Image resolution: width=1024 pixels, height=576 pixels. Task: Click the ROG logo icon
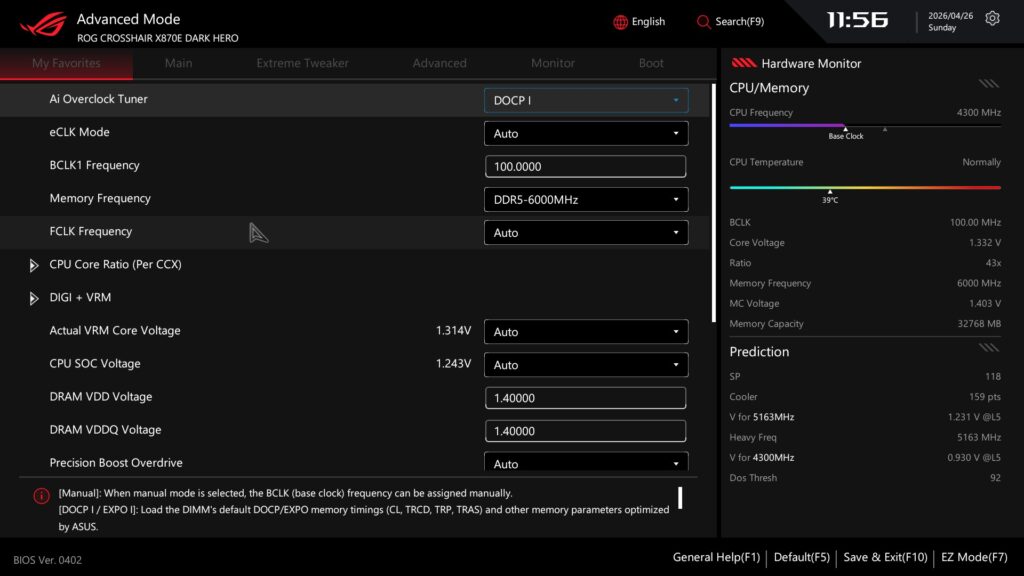pyautogui.click(x=44, y=24)
